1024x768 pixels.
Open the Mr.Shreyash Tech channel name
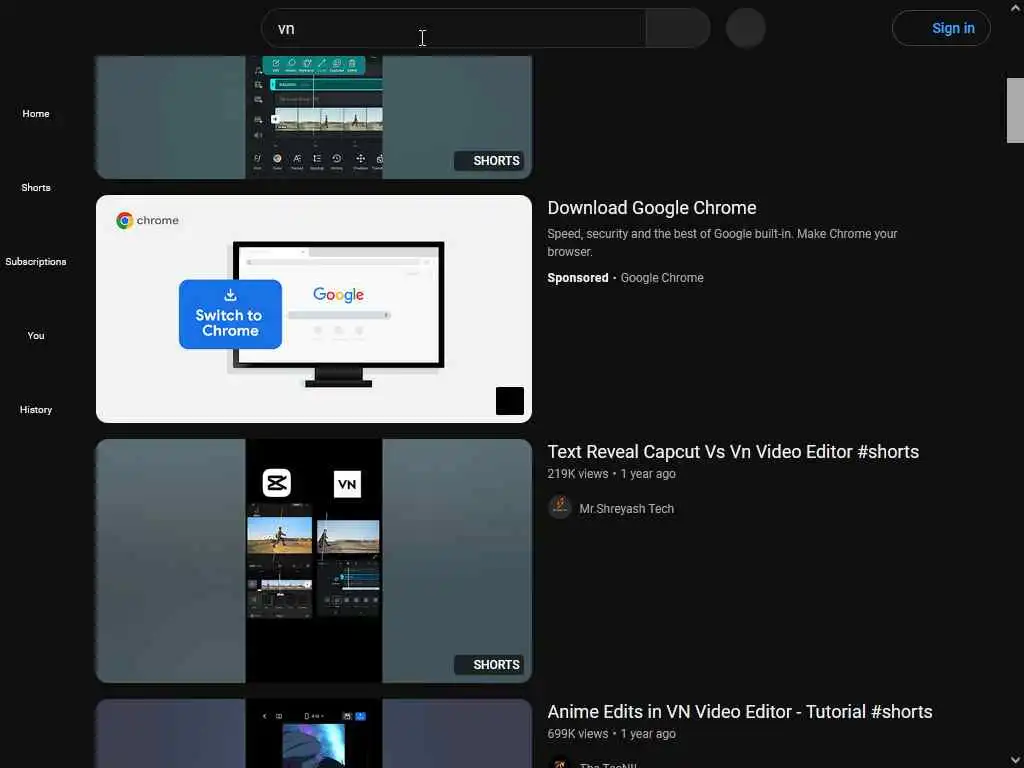tap(626, 508)
